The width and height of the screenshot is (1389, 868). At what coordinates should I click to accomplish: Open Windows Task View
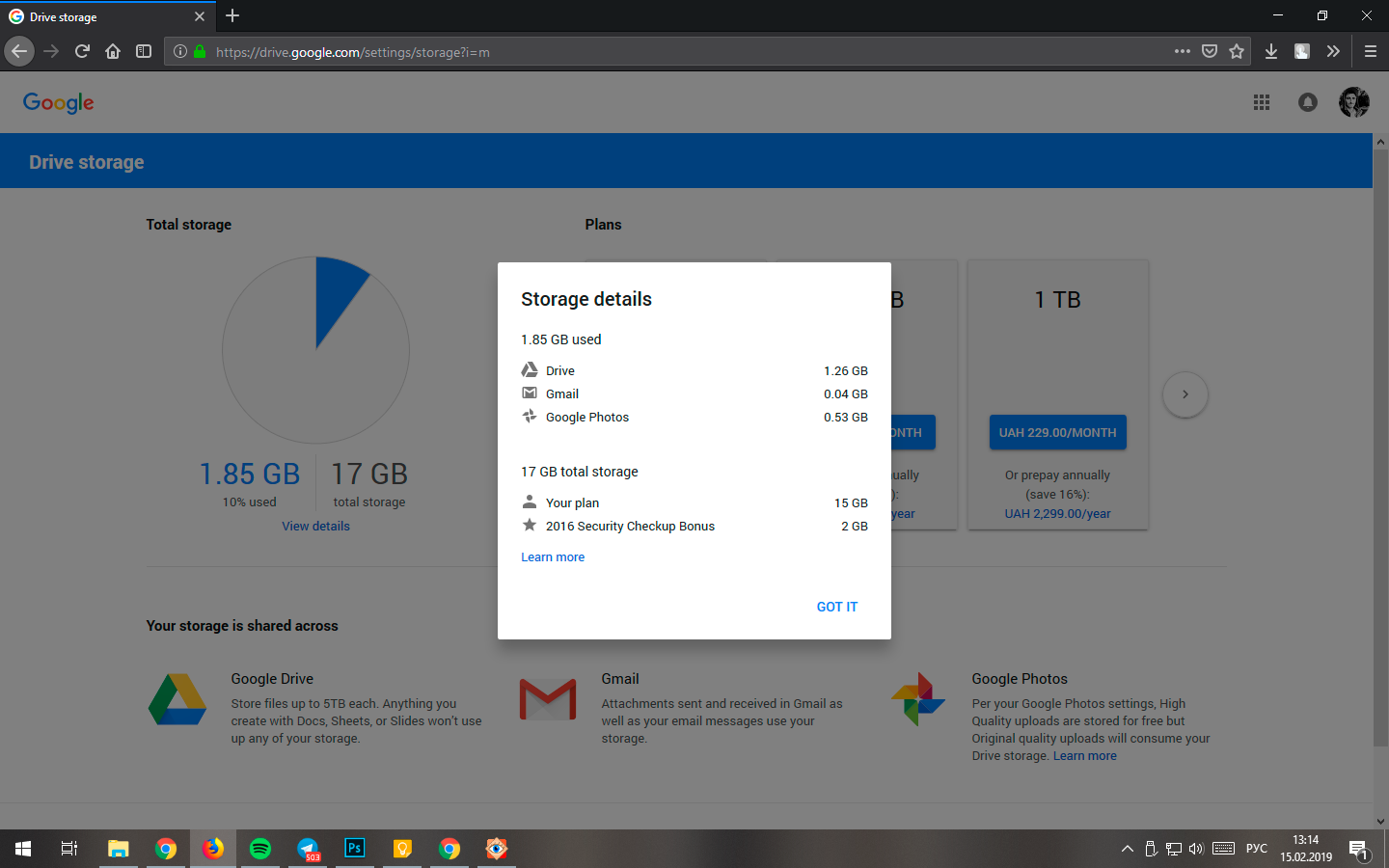[69, 849]
